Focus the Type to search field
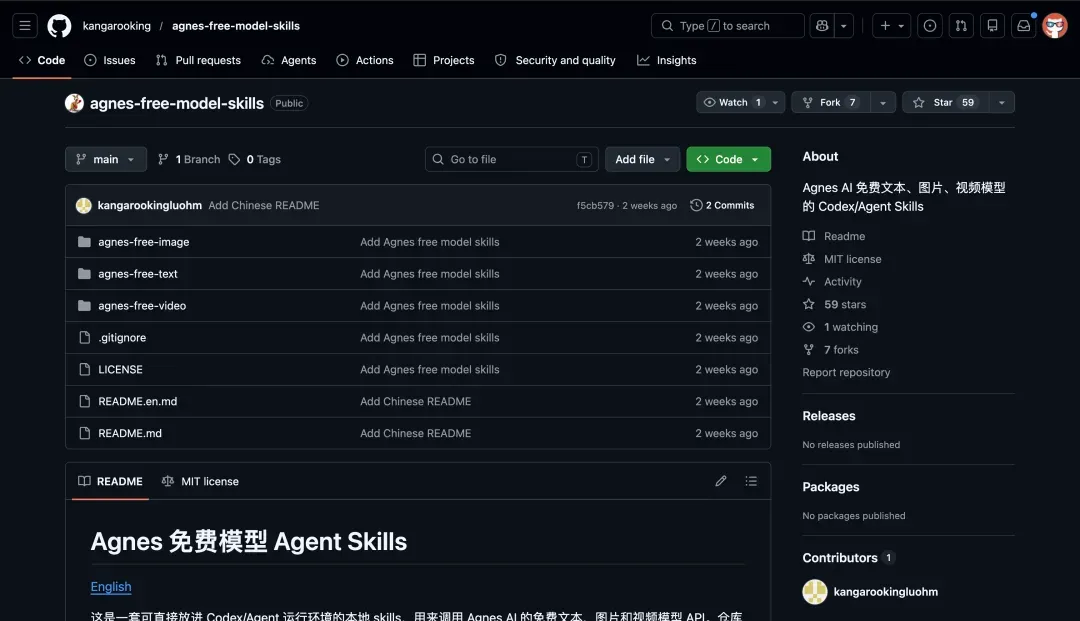1080x621 pixels. tap(727, 26)
